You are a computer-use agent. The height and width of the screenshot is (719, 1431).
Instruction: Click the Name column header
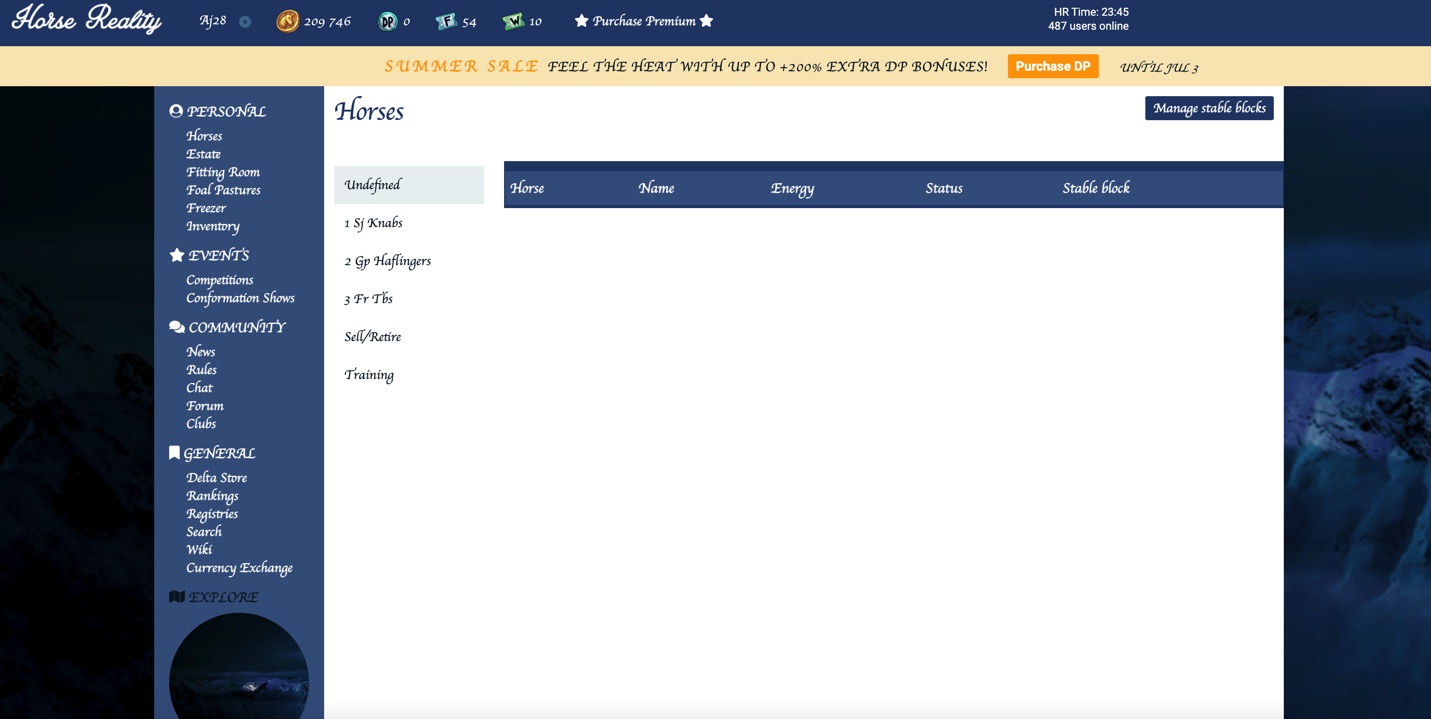tap(656, 188)
